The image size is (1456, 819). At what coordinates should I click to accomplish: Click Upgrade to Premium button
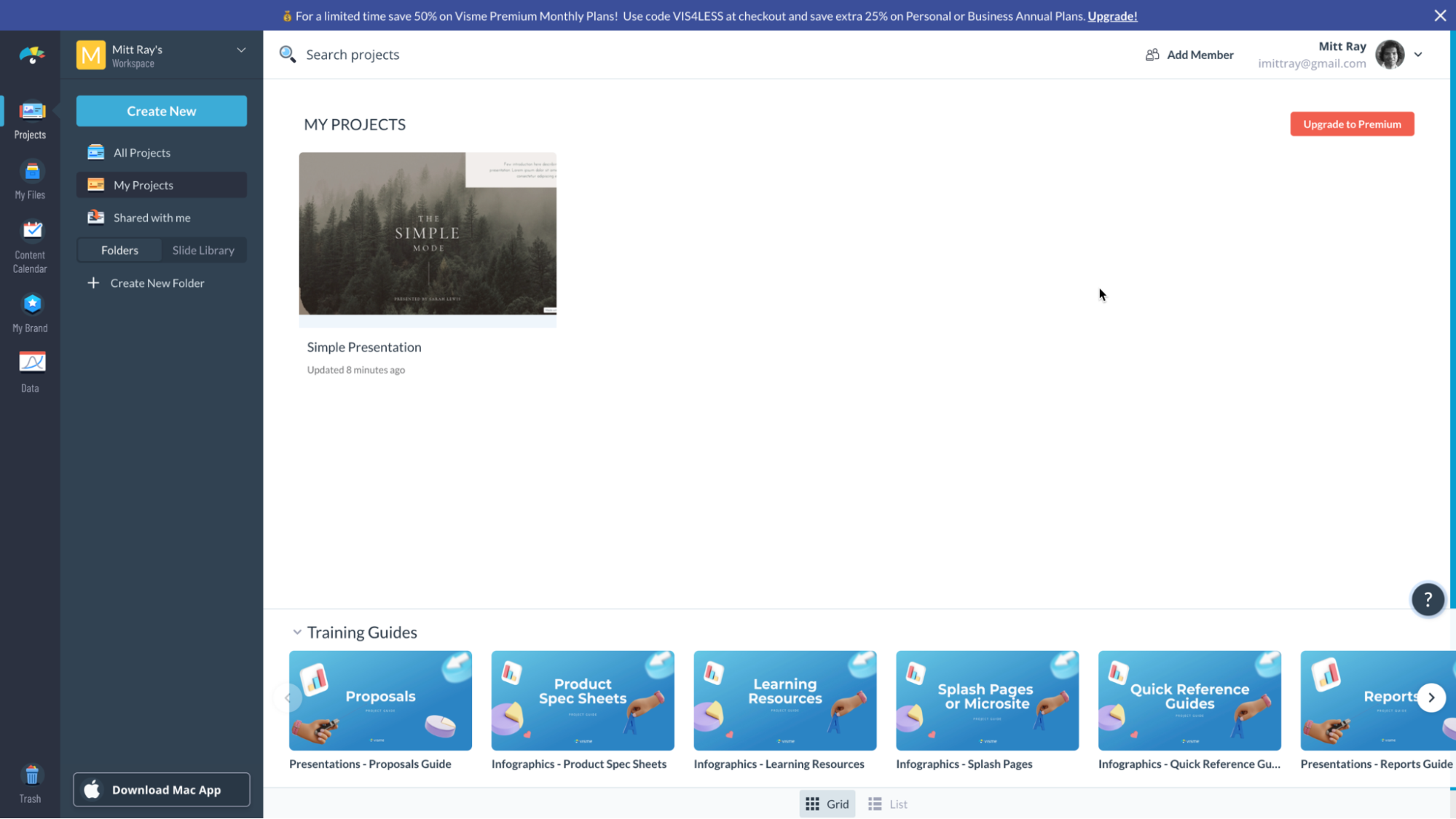click(1352, 123)
